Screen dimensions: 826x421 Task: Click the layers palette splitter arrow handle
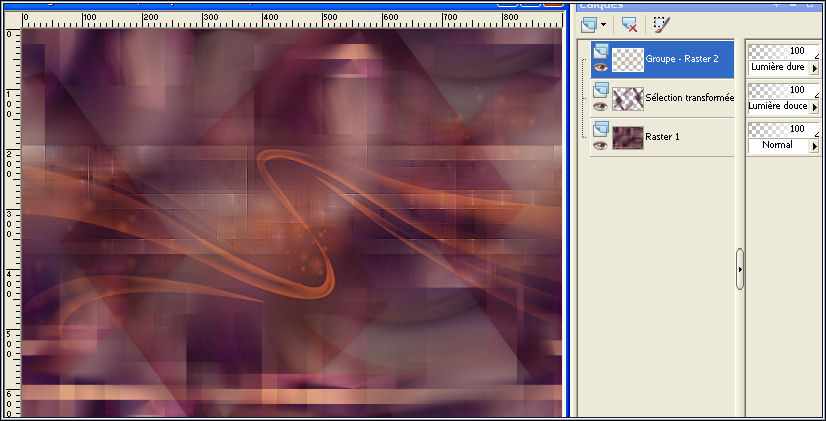click(740, 269)
